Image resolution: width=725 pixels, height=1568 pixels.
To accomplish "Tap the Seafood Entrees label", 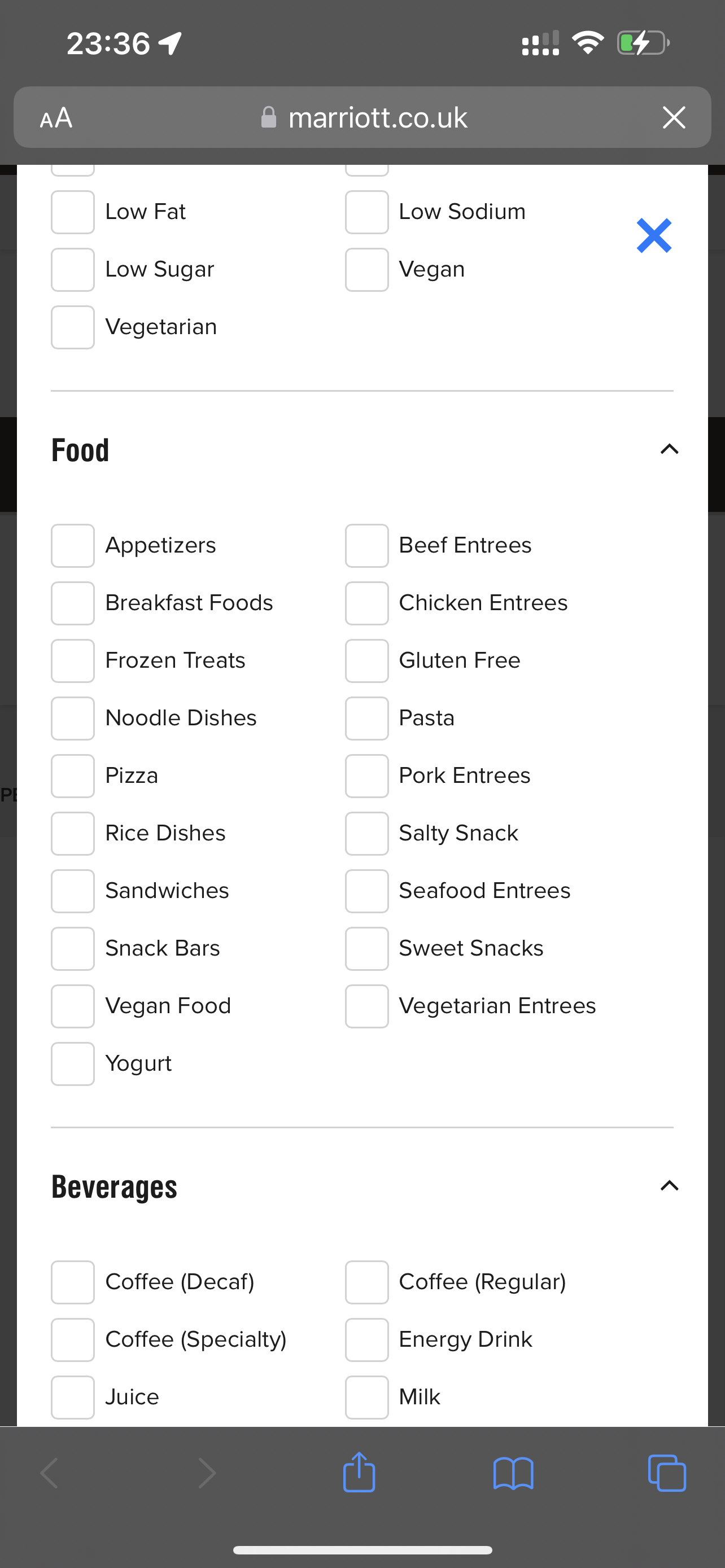I will pos(484,891).
